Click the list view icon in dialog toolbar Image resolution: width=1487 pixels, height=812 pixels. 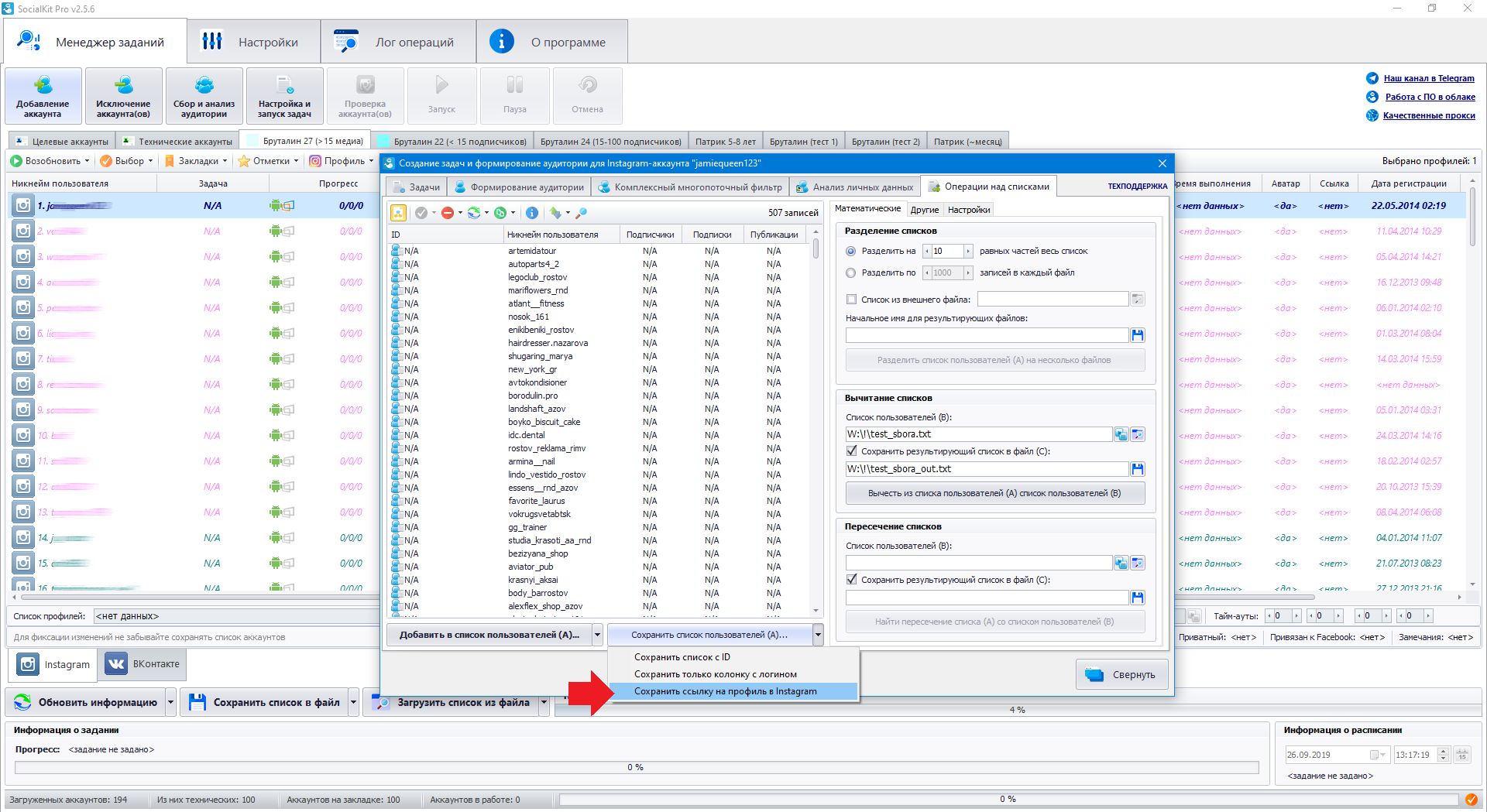[398, 213]
